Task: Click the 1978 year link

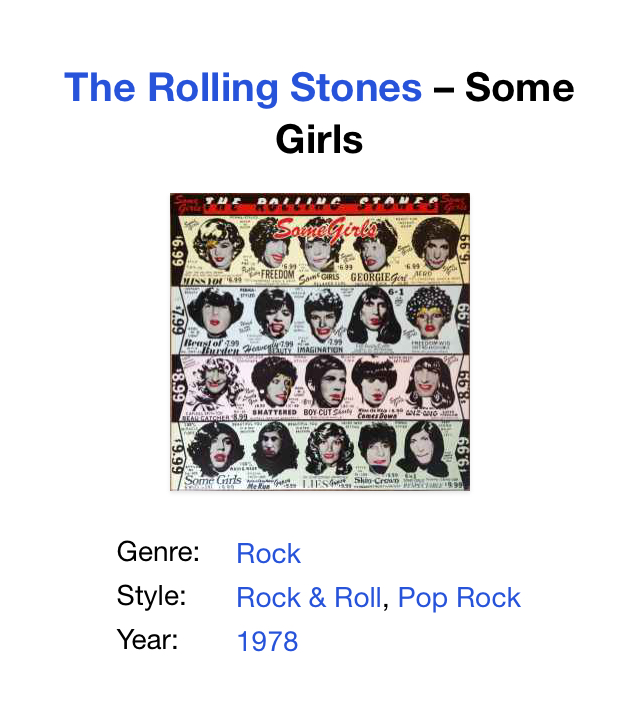Action: tap(267, 641)
